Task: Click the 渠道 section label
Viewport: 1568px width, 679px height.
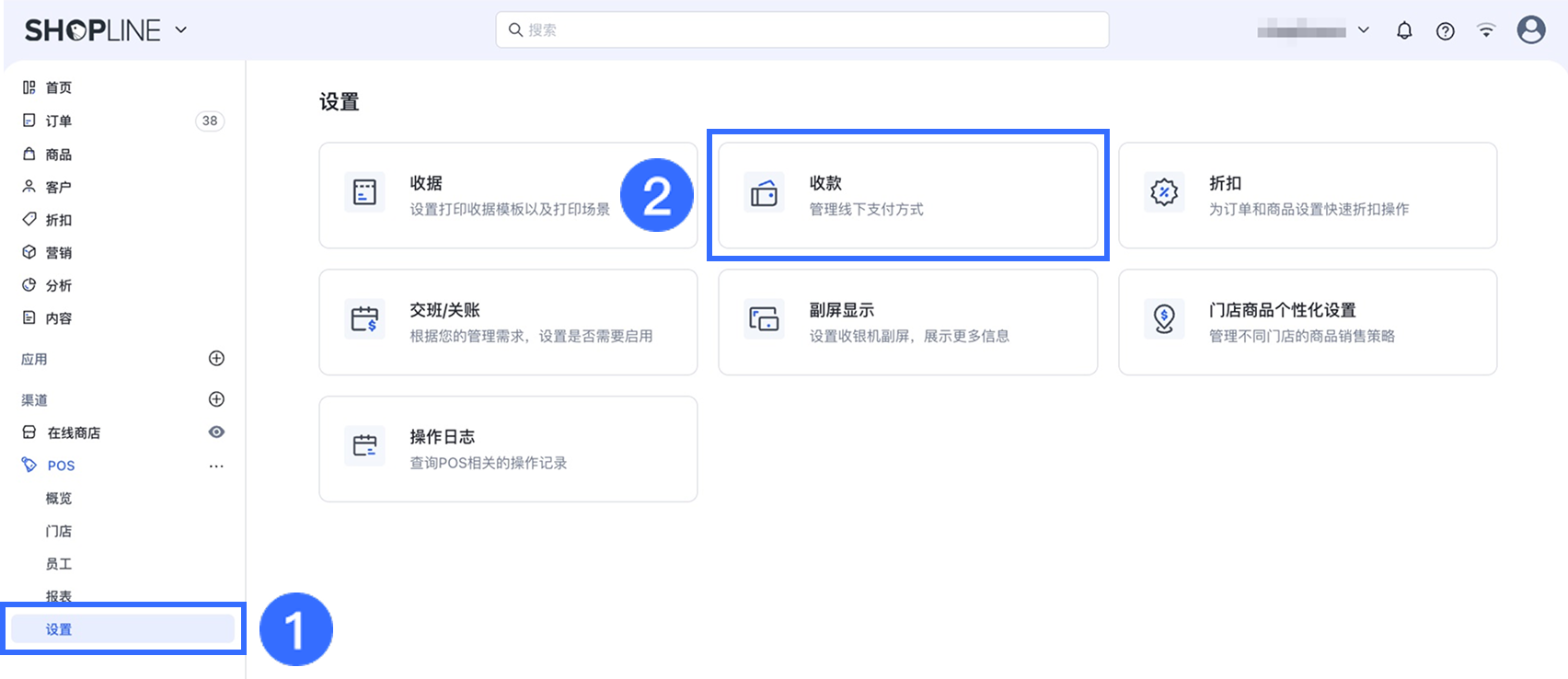Action: (x=34, y=400)
